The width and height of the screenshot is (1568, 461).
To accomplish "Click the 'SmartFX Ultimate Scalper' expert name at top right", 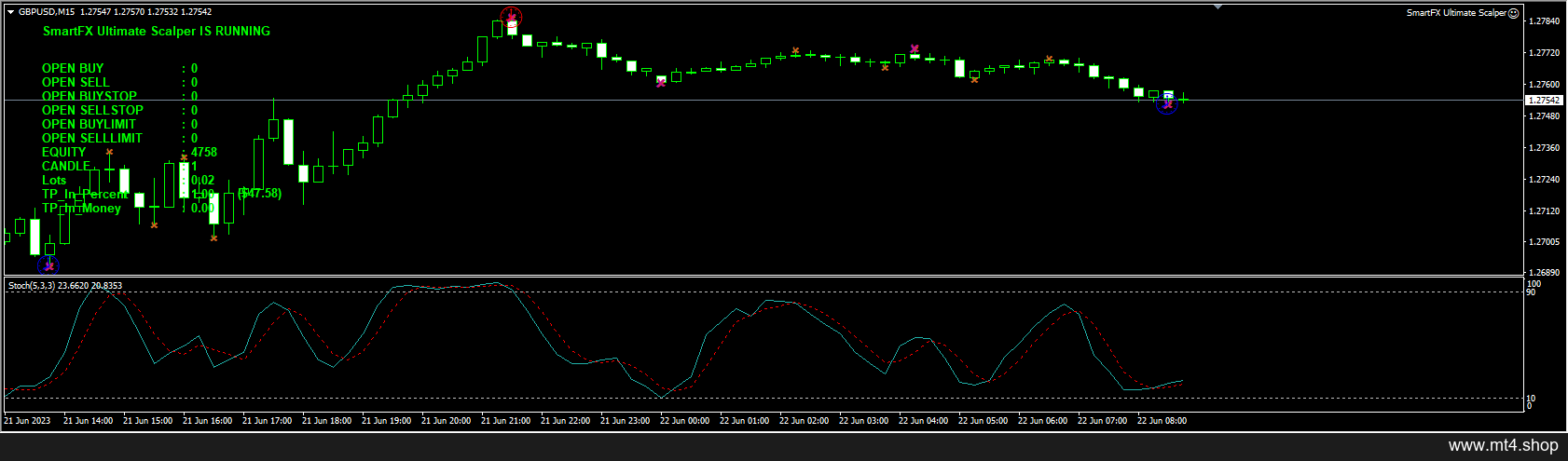I will point(1456,13).
